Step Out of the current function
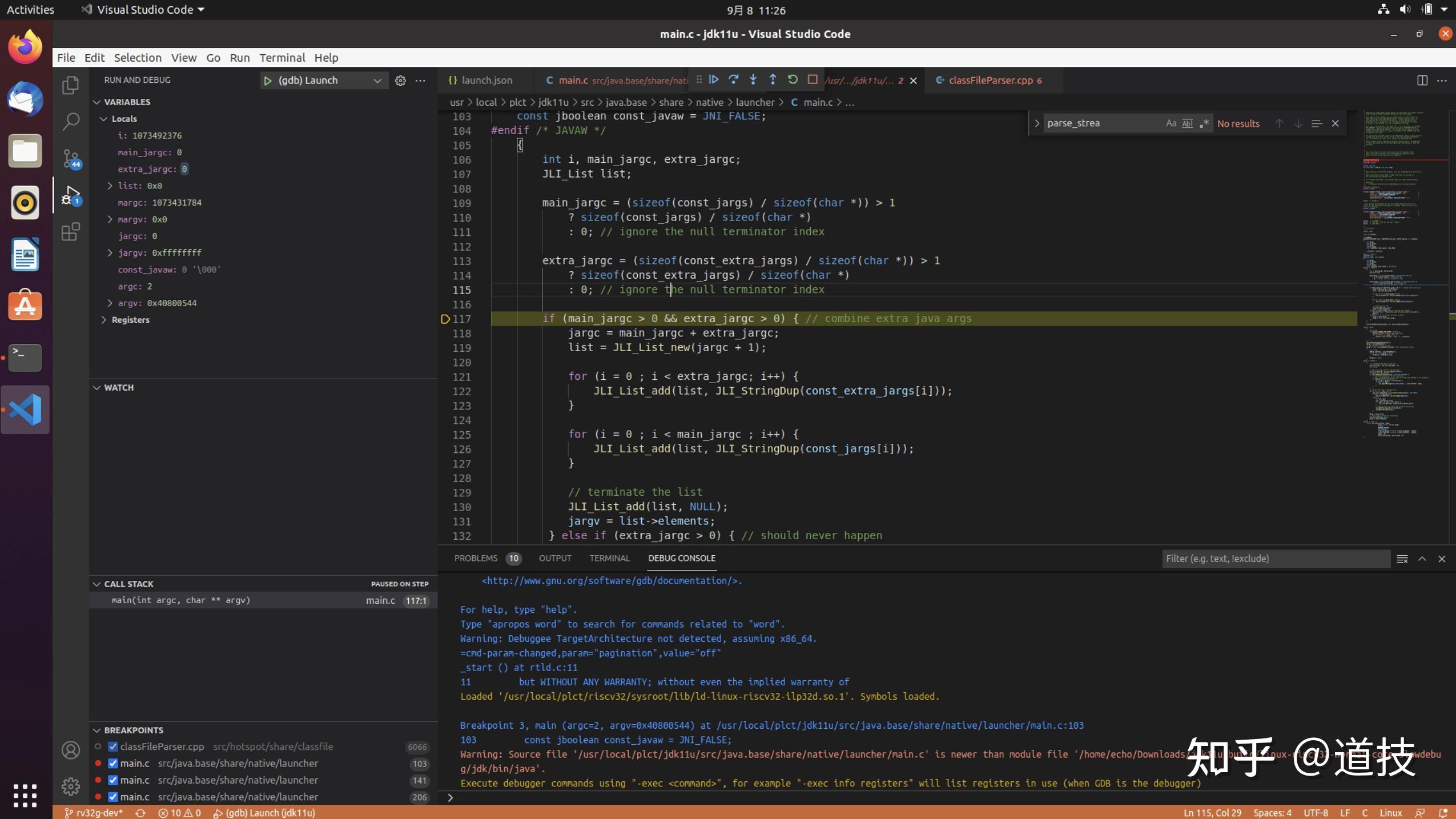The image size is (1456, 819). tap(773, 80)
